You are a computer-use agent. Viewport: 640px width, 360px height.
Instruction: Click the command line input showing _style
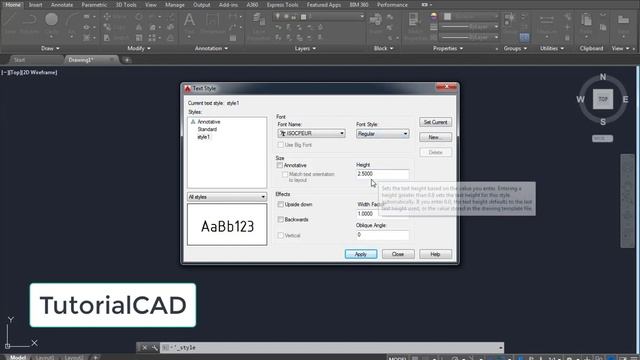[x=331, y=348]
